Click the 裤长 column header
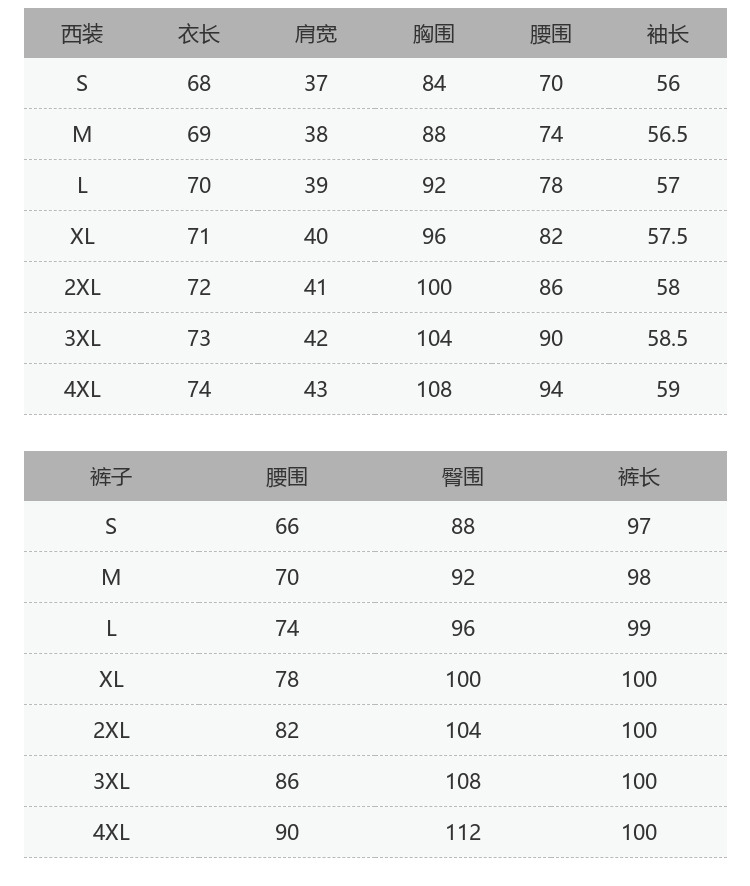The image size is (750, 886). click(639, 477)
